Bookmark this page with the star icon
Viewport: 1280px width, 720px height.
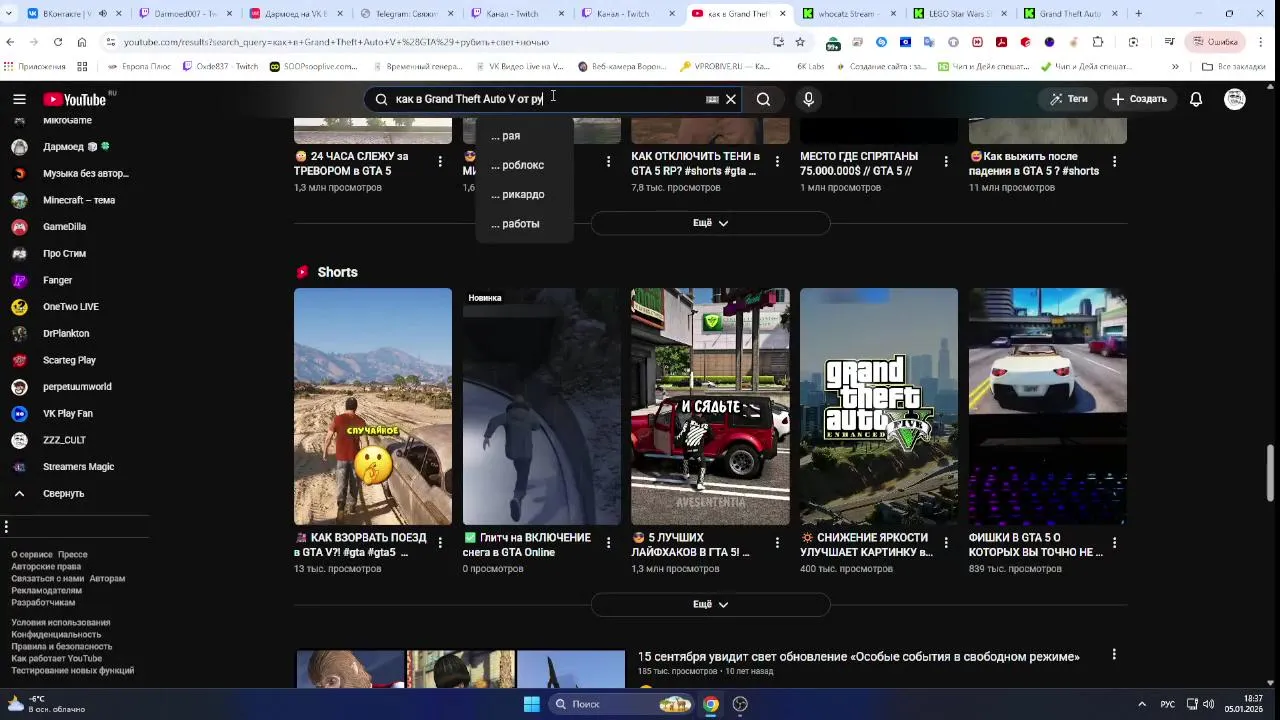click(800, 42)
